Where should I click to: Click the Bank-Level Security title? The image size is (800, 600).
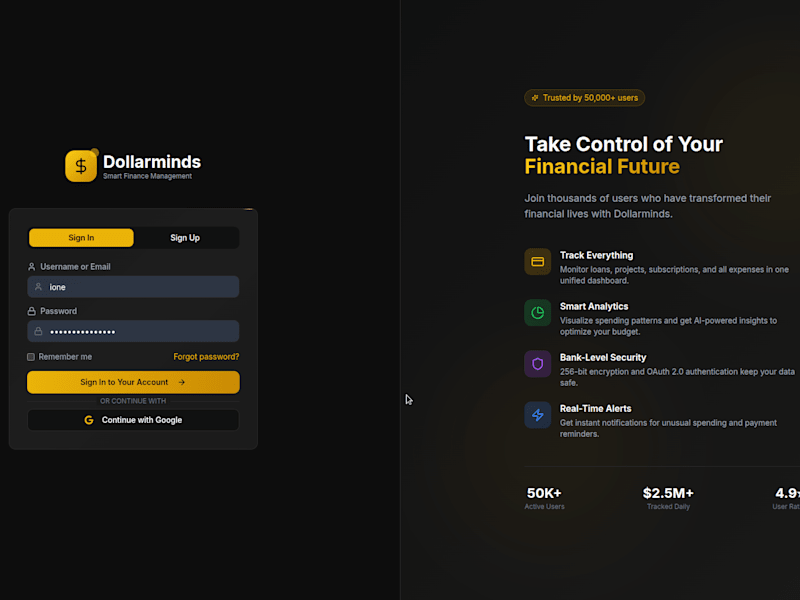point(603,358)
